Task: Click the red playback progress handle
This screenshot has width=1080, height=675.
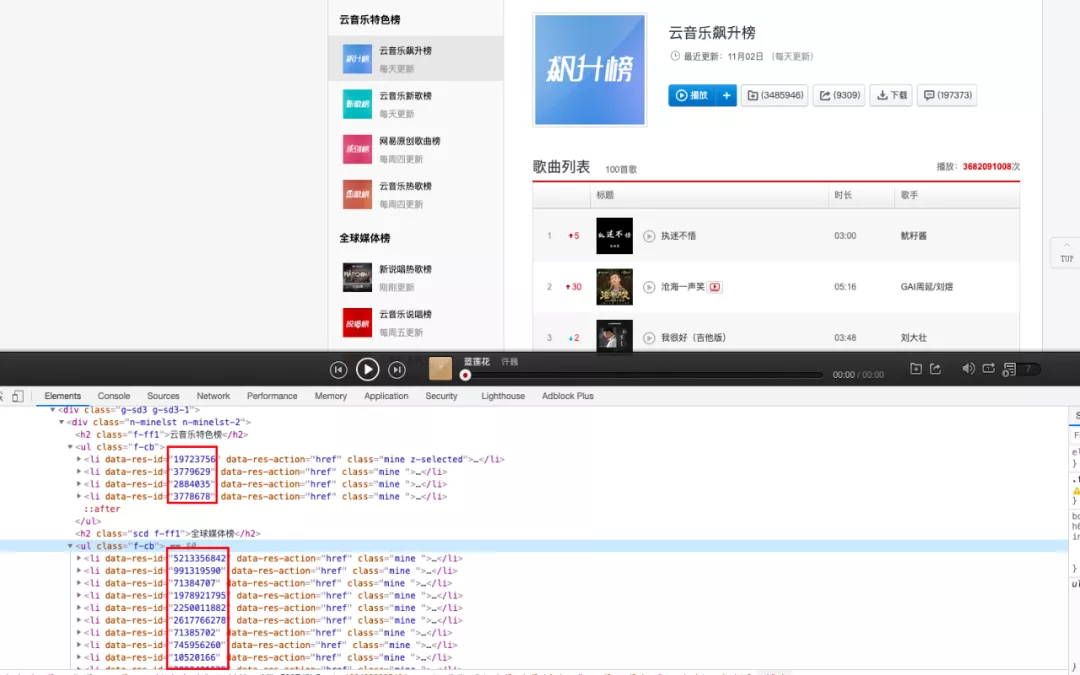Action: (466, 375)
